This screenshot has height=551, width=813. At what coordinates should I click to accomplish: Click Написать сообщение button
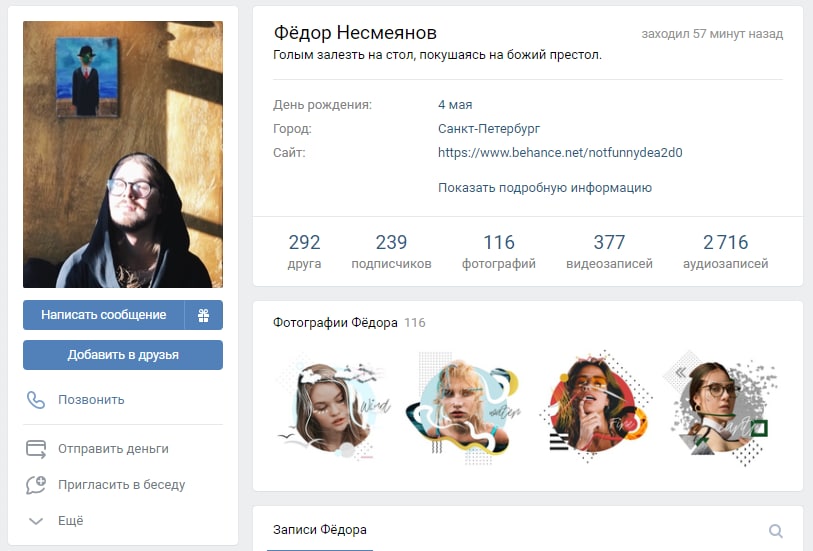coord(104,315)
